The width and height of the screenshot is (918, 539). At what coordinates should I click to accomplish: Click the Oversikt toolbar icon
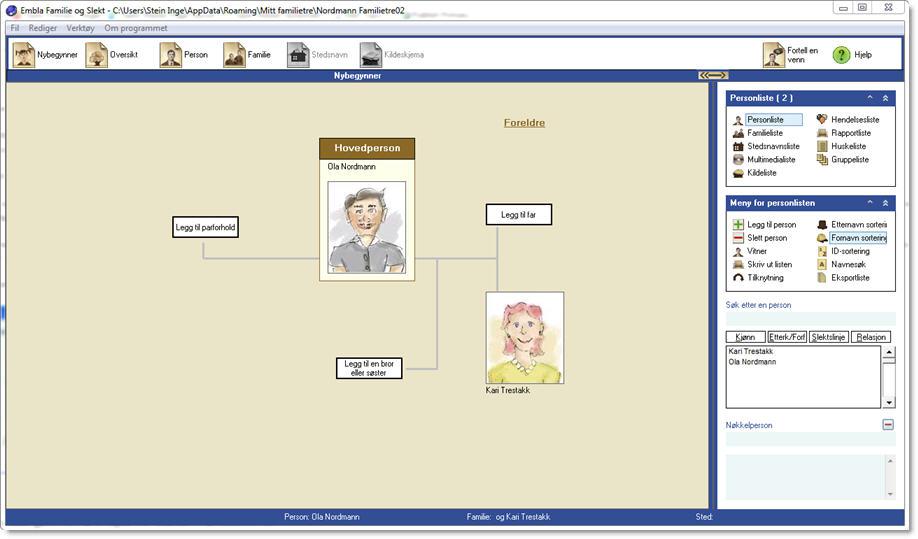(97, 55)
